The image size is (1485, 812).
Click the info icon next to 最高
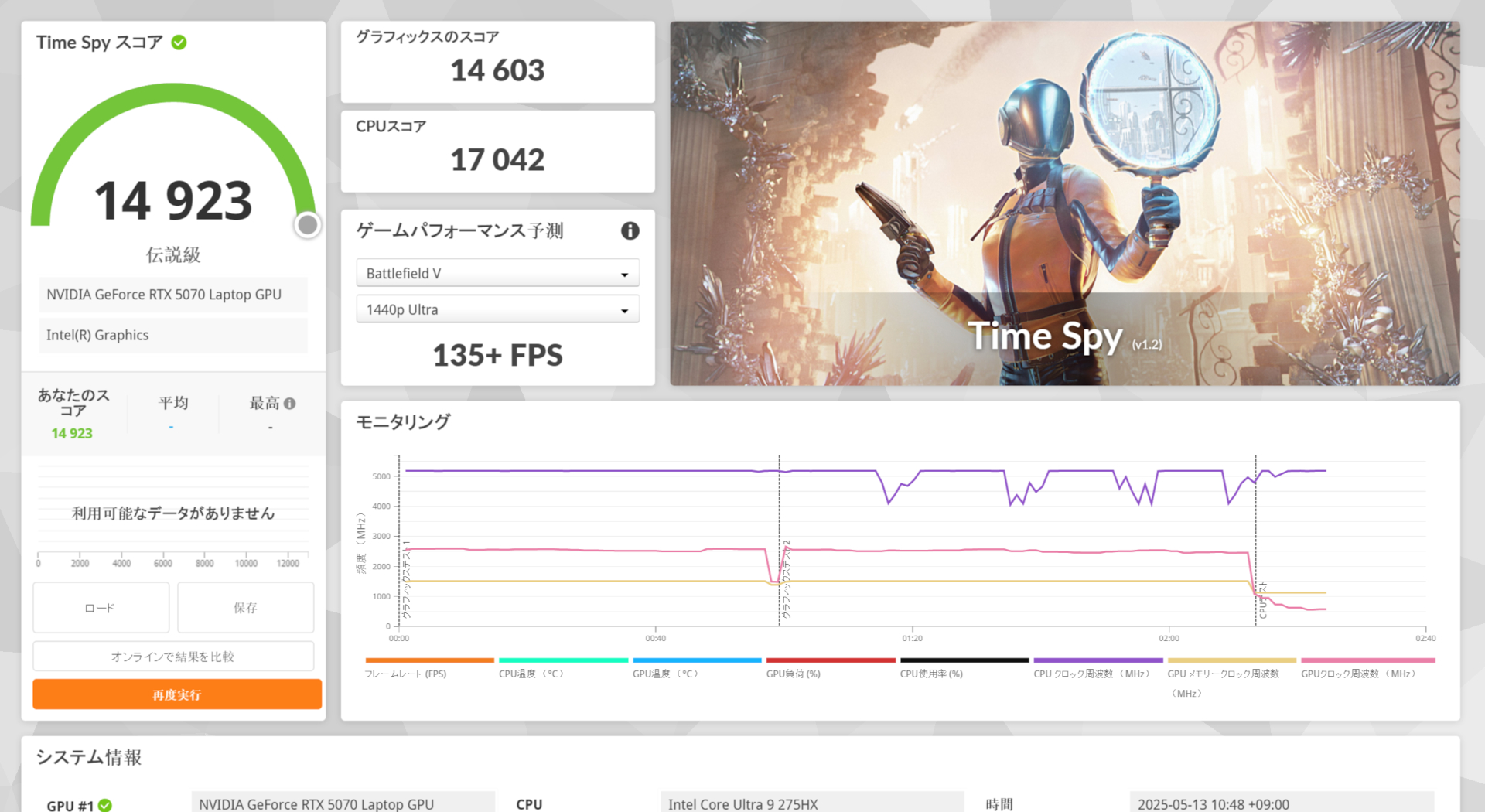tap(290, 402)
